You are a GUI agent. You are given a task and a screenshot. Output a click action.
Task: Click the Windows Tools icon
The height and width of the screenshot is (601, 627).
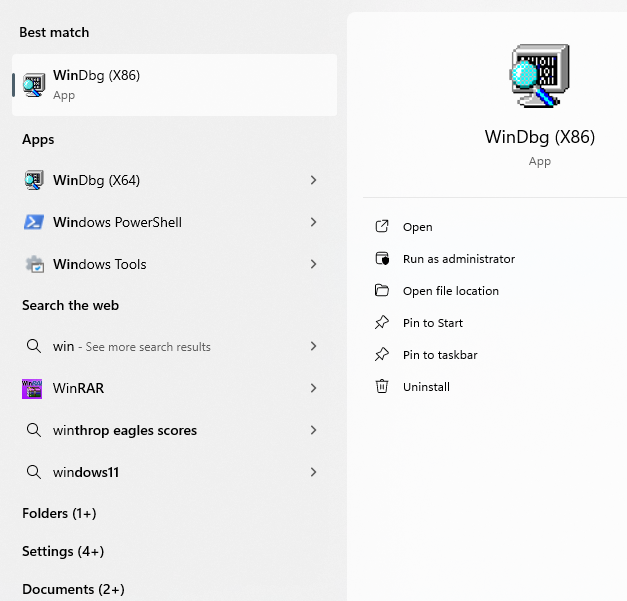(34, 264)
